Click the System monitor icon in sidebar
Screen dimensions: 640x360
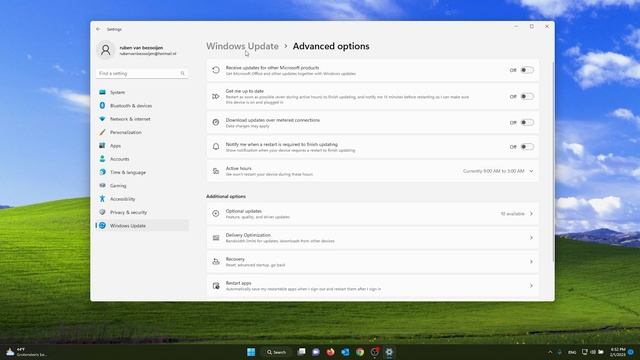point(102,92)
